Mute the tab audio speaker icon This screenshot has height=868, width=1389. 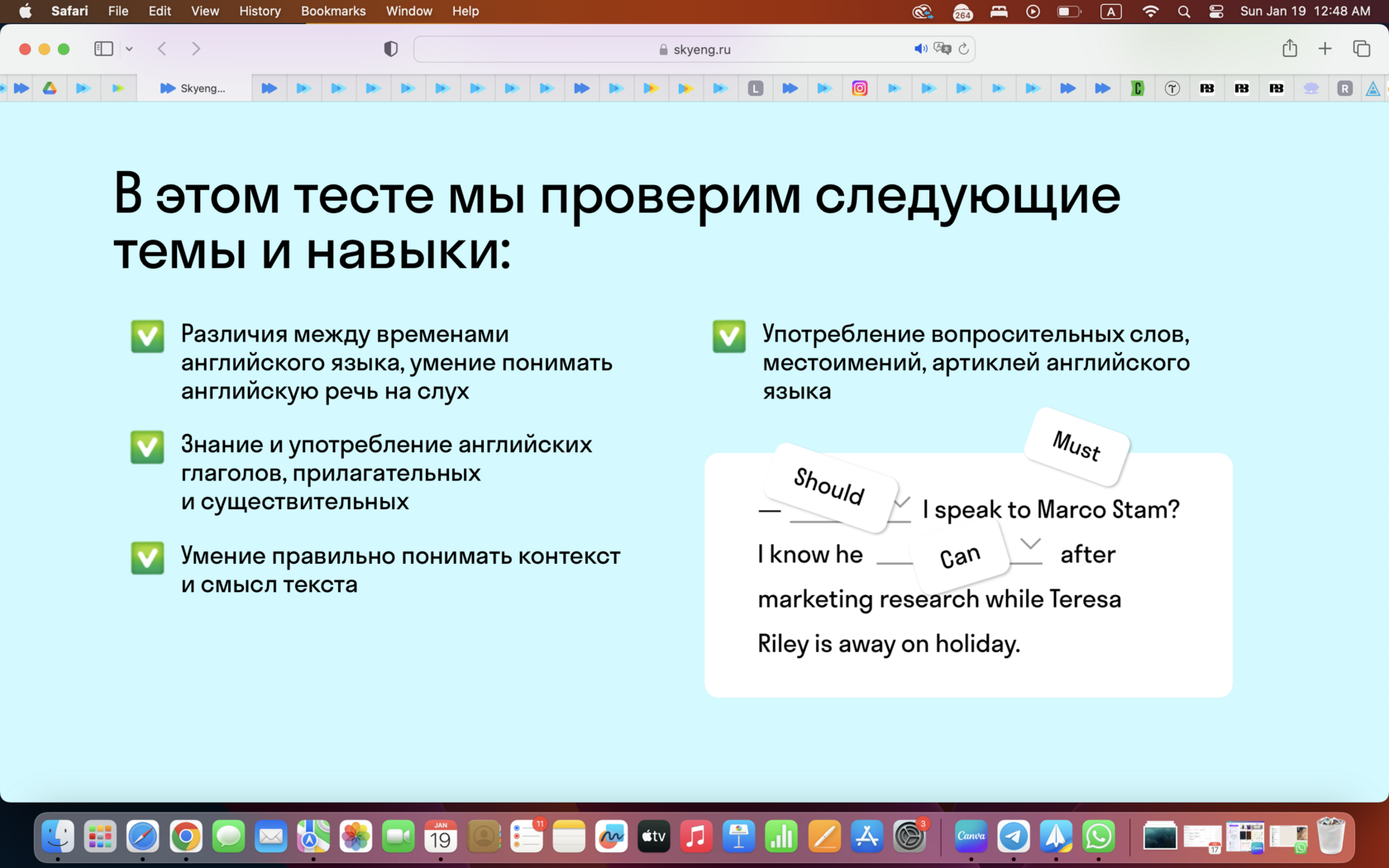[920, 49]
